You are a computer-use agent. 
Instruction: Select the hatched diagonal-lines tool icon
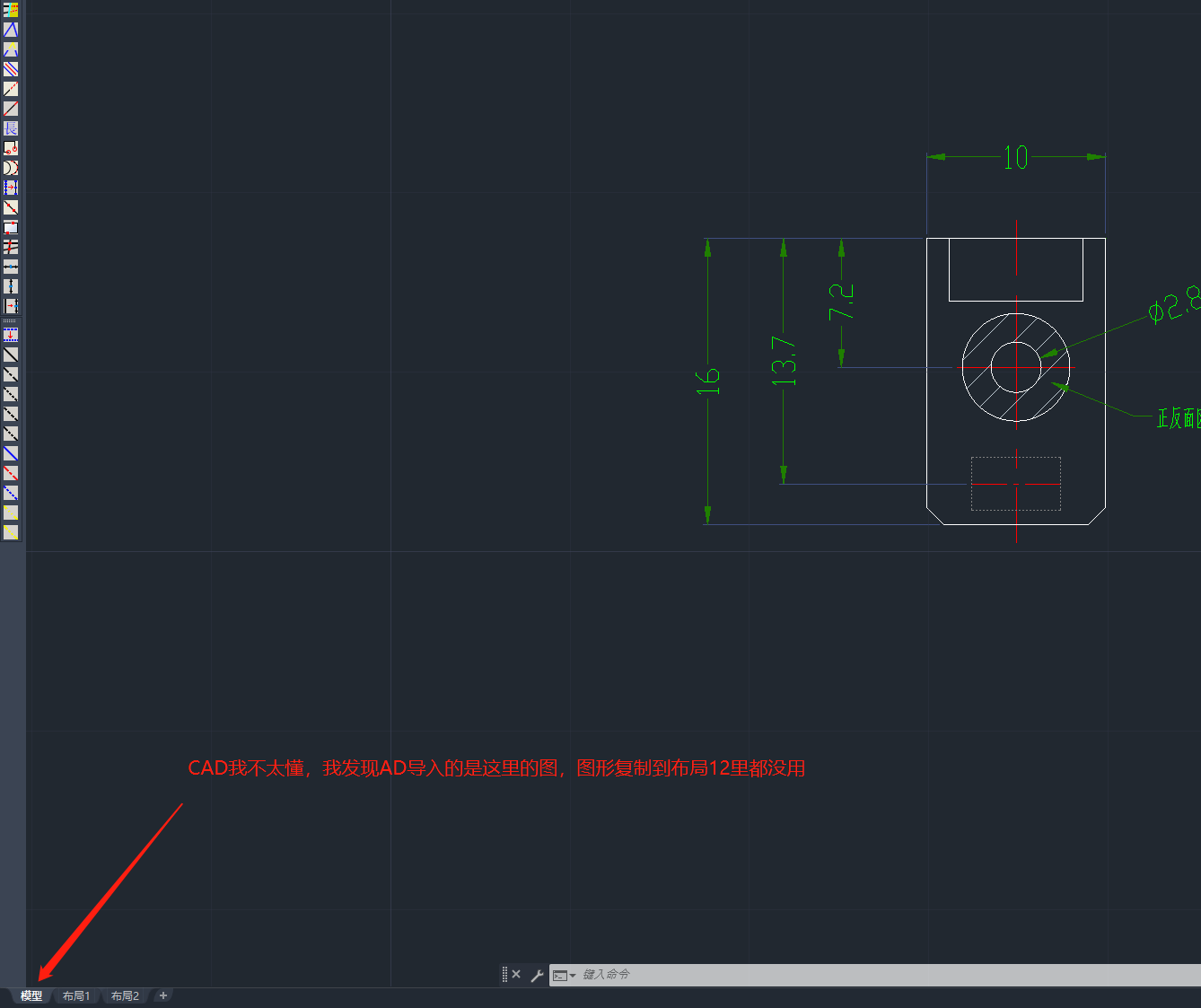[11, 69]
